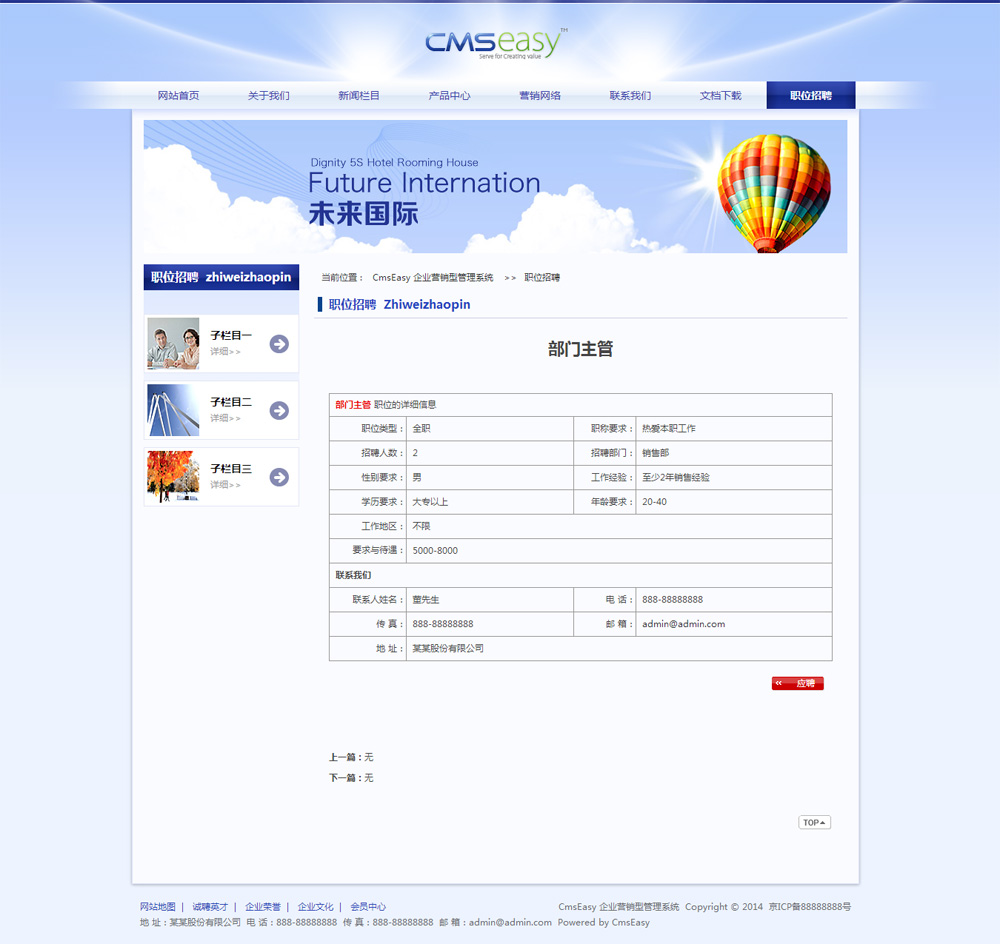Open the 网站地图 footer link

tap(158, 907)
